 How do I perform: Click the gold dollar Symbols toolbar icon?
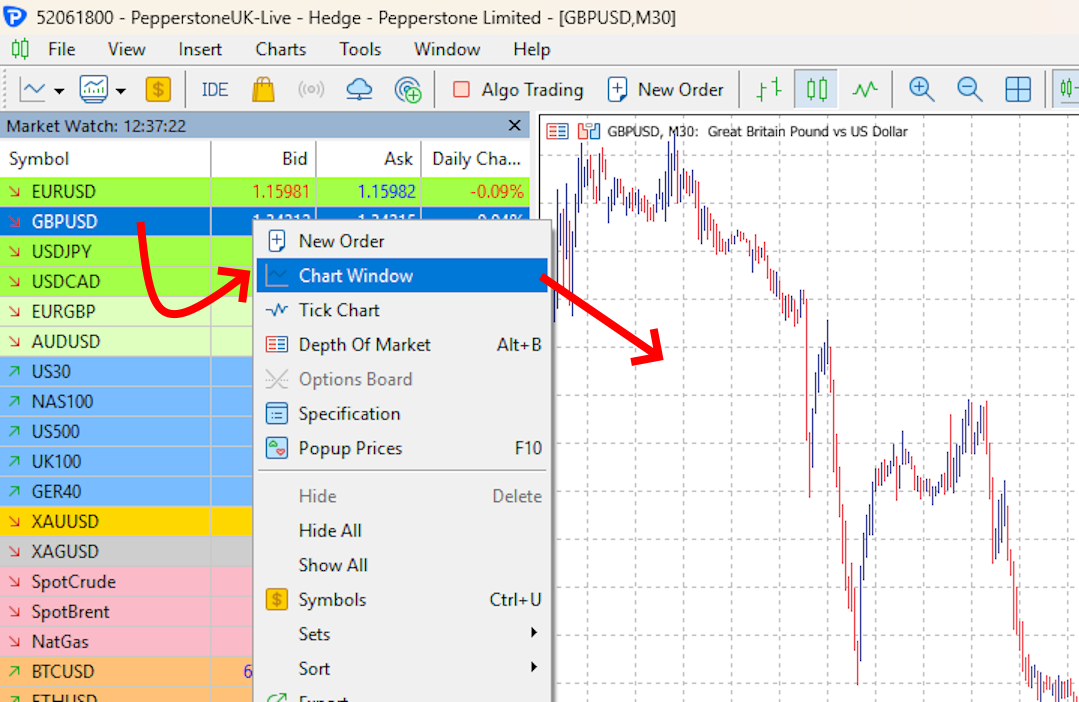click(158, 89)
